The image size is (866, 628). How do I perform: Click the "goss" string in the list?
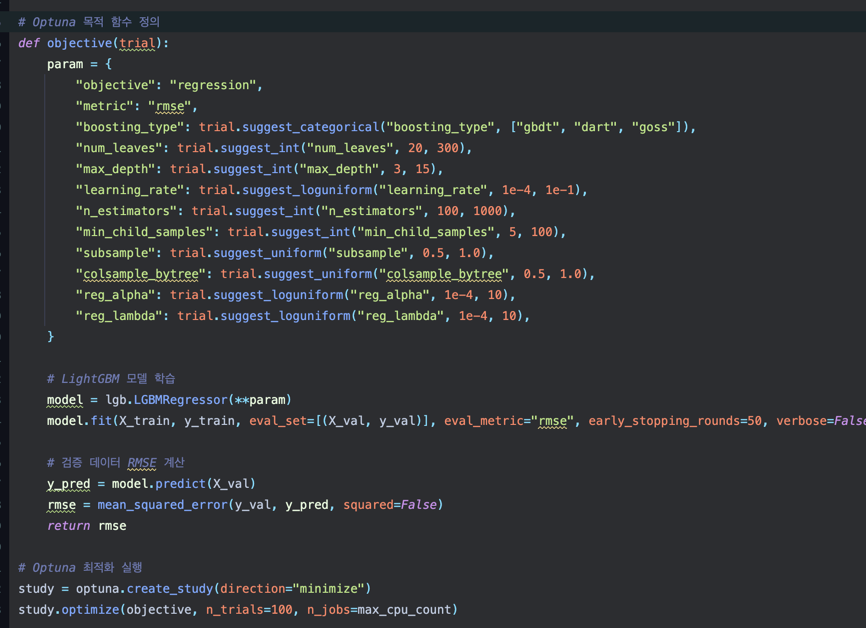(653, 127)
